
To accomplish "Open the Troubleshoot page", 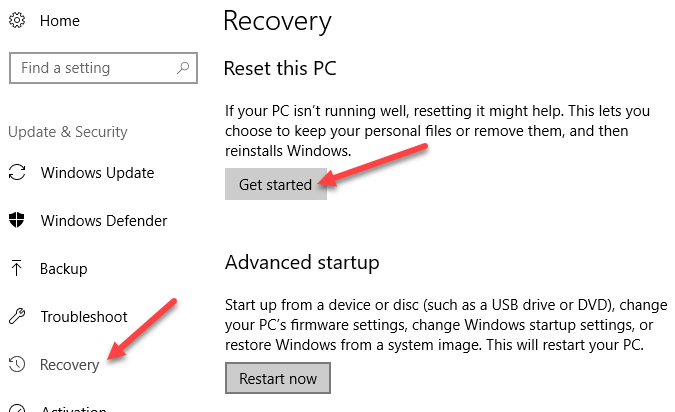I will (84, 317).
